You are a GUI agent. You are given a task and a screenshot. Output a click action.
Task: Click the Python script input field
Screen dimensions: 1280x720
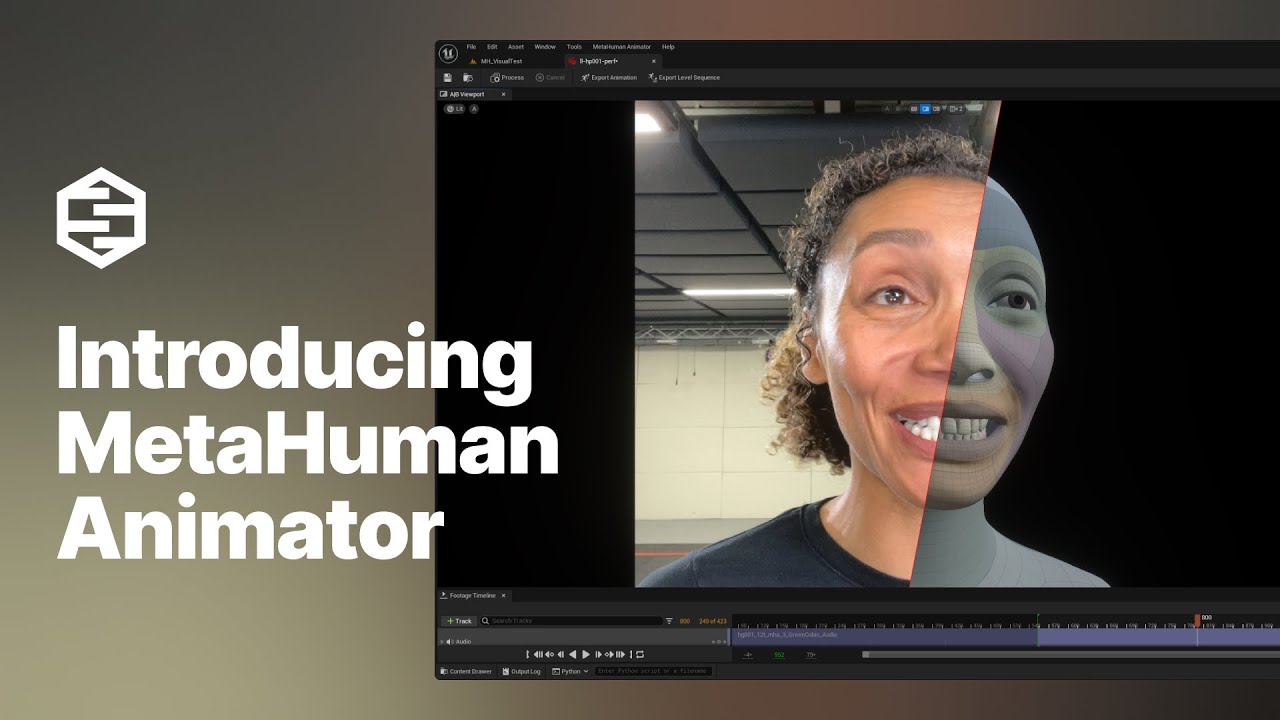coord(653,671)
